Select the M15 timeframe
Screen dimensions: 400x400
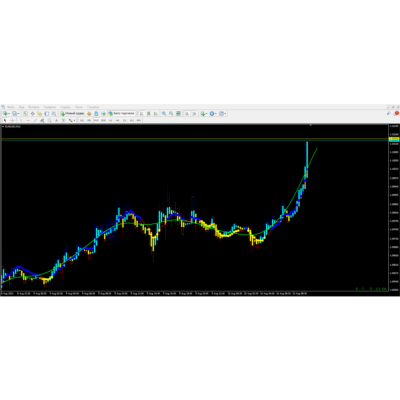pos(96,120)
